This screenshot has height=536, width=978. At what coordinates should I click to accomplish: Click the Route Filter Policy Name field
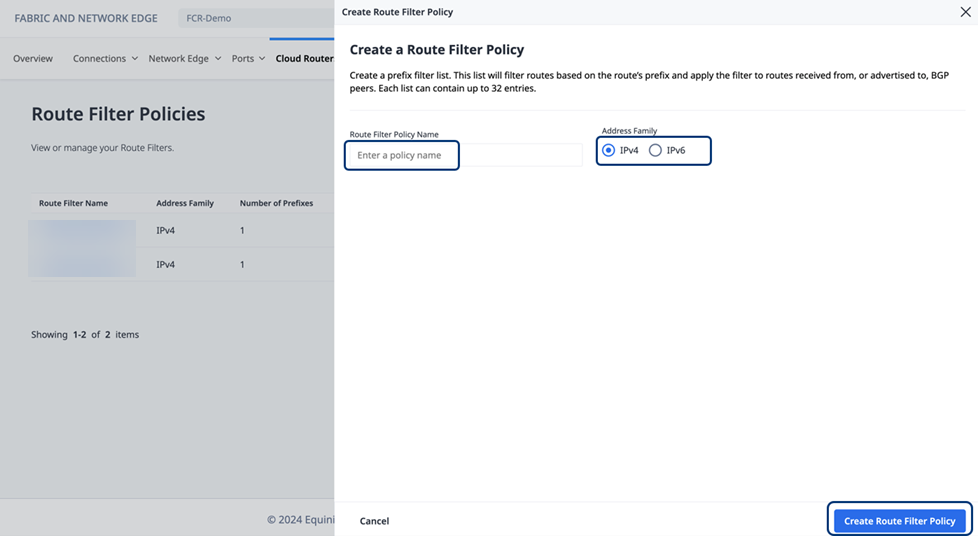tap(466, 155)
